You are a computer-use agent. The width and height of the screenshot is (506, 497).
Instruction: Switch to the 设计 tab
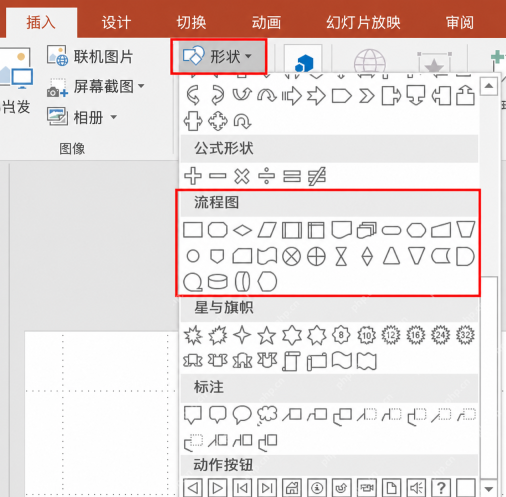pos(116,23)
